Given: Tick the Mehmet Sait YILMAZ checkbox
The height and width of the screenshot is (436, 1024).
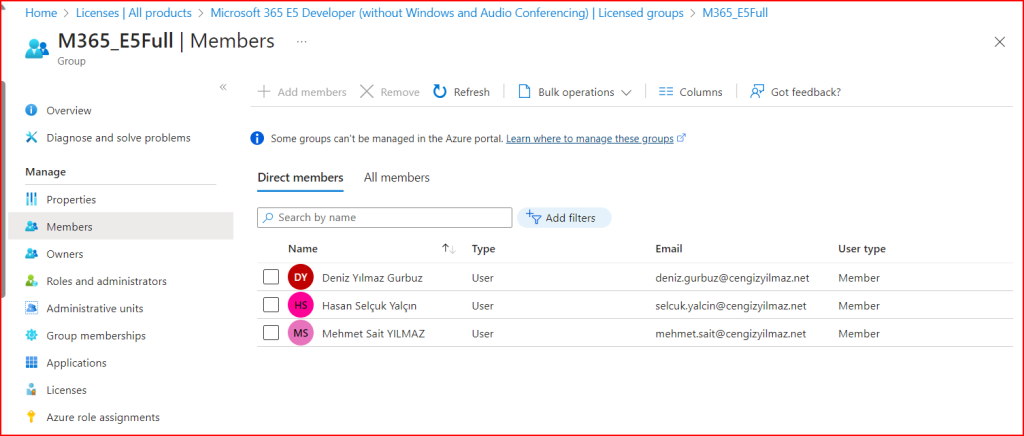Looking at the screenshot, I should (270, 333).
